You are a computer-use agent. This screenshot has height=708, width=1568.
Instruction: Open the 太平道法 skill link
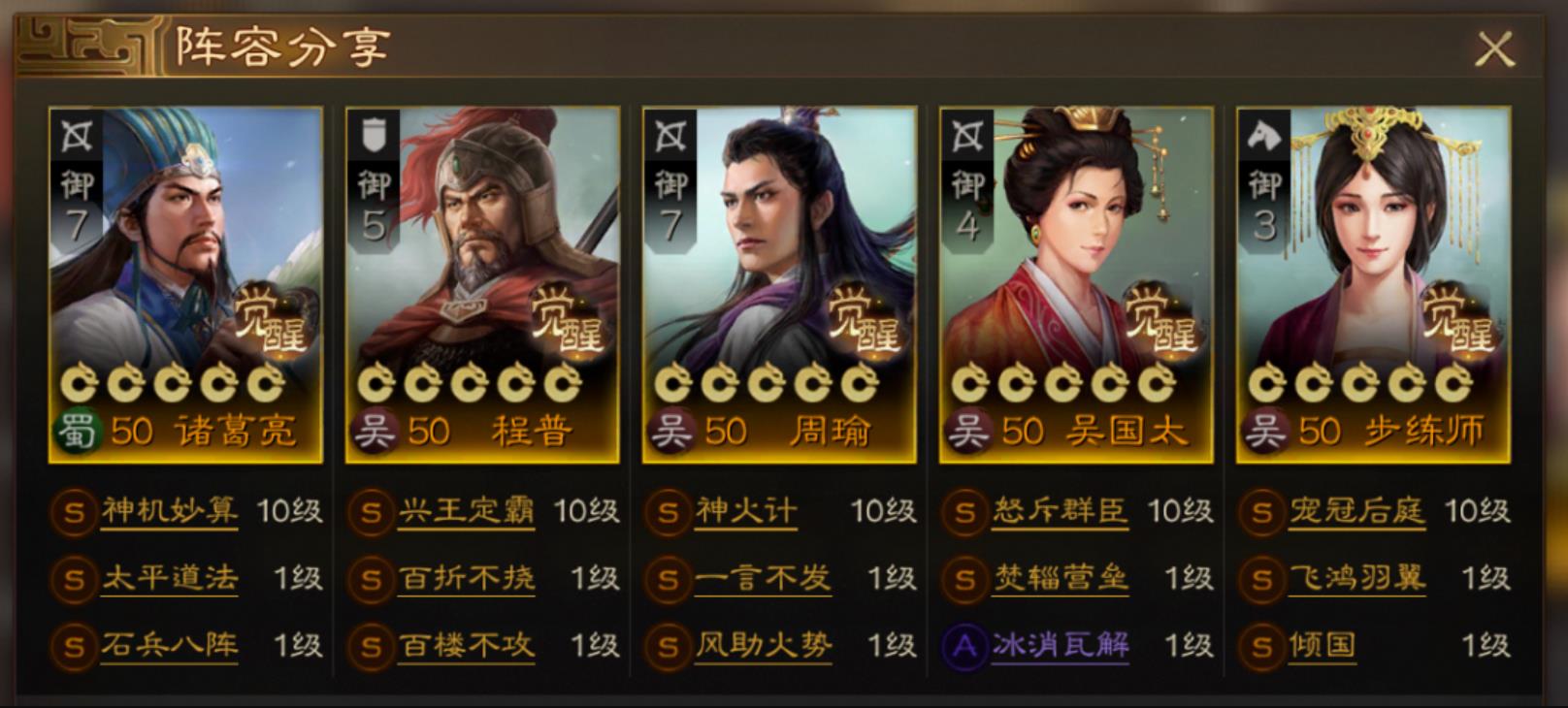[169, 579]
